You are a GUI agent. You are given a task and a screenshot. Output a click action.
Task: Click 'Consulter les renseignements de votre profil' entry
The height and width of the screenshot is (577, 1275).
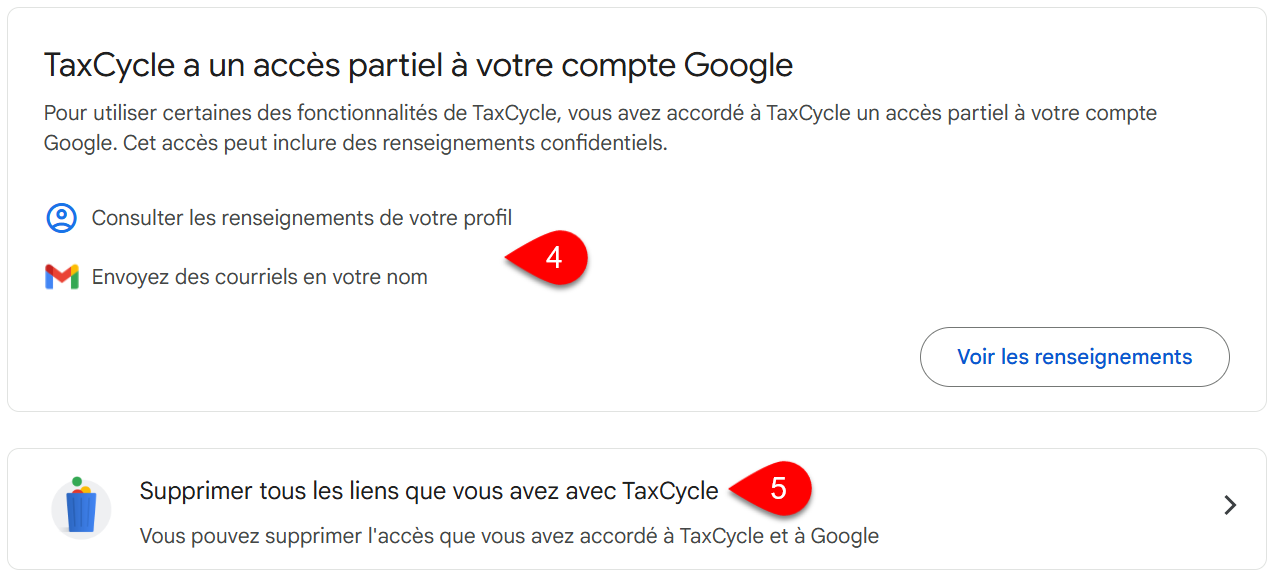[x=301, y=217]
